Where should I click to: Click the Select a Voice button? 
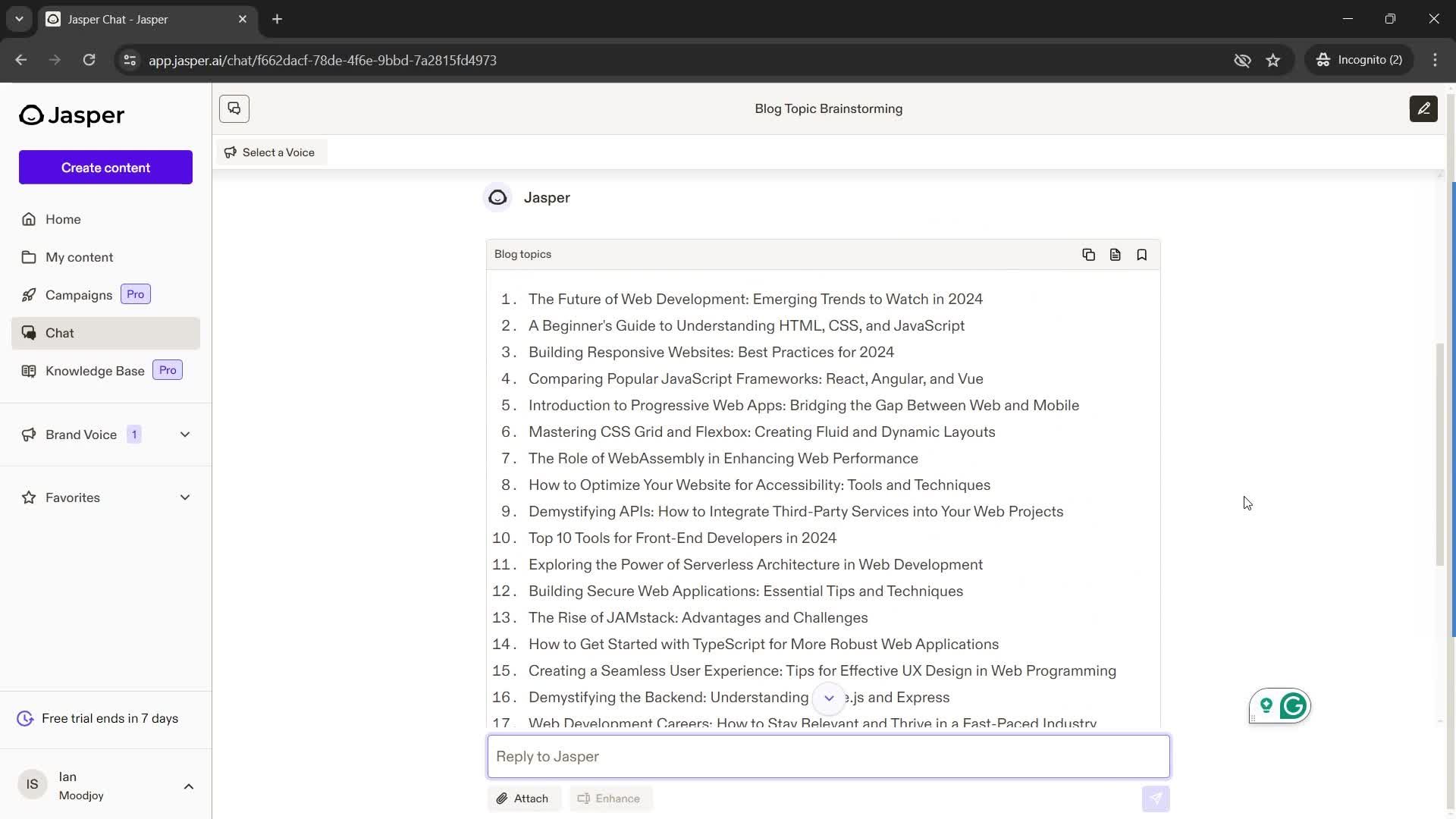[270, 152]
